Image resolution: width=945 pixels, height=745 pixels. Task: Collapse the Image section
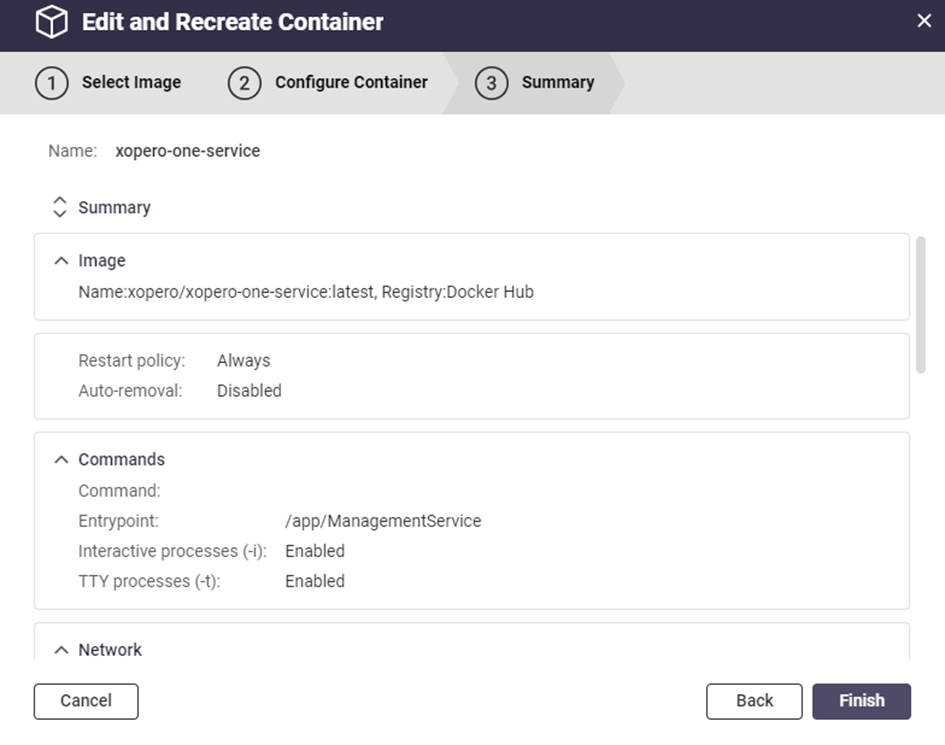click(x=62, y=261)
